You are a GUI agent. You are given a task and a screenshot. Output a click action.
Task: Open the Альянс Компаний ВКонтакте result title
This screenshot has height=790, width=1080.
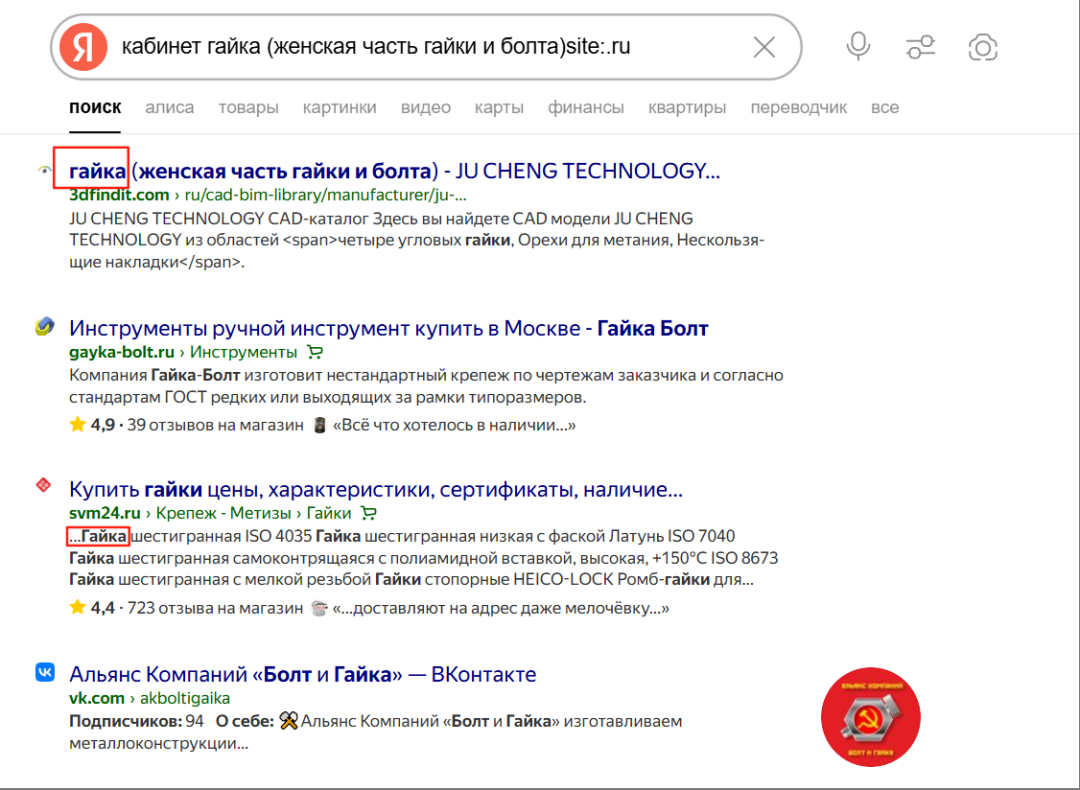coord(302,674)
